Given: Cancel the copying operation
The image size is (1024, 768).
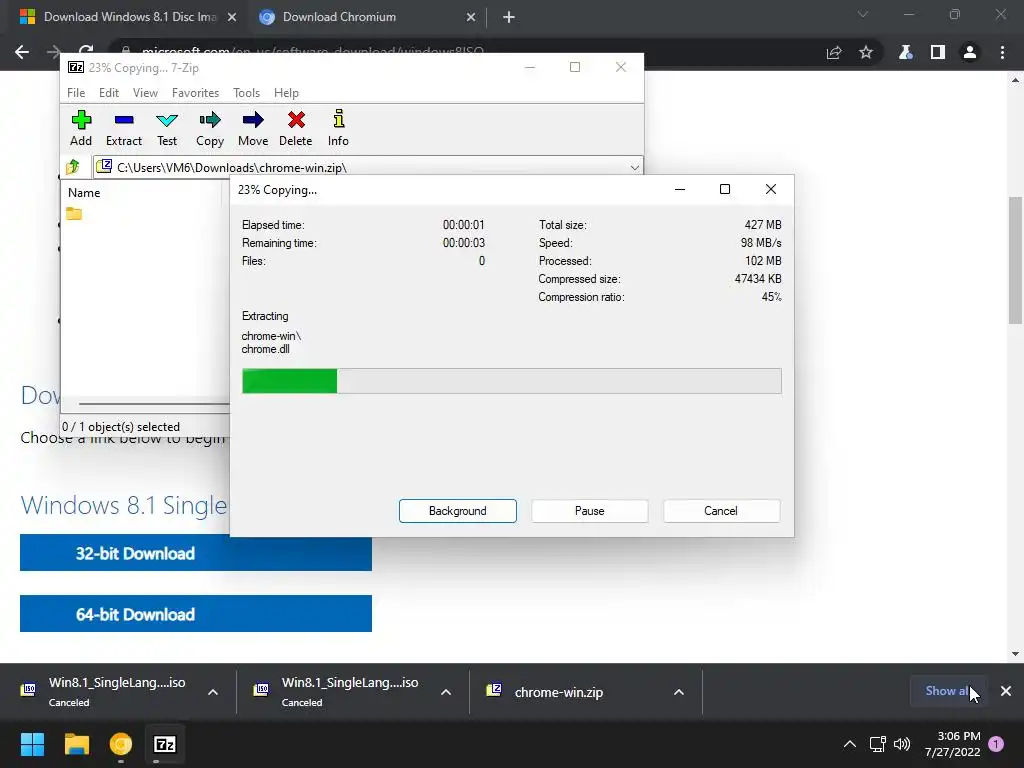Looking at the screenshot, I should tap(721, 511).
